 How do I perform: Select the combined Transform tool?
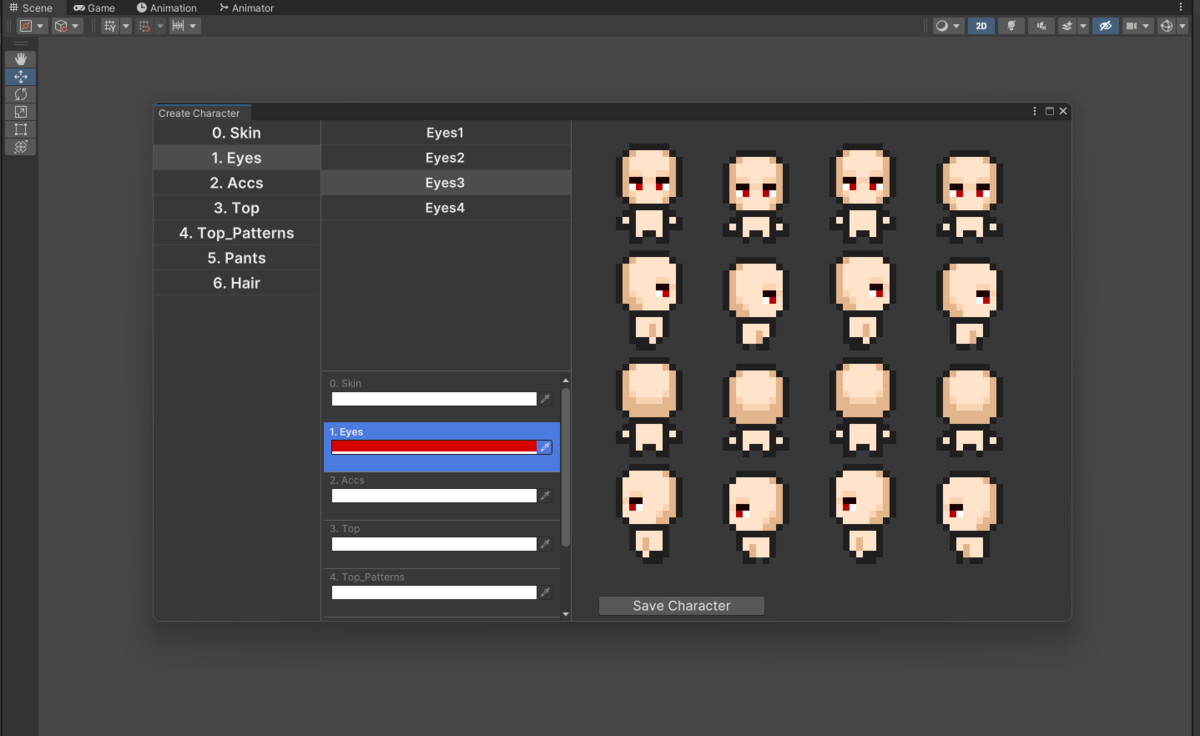pos(20,147)
